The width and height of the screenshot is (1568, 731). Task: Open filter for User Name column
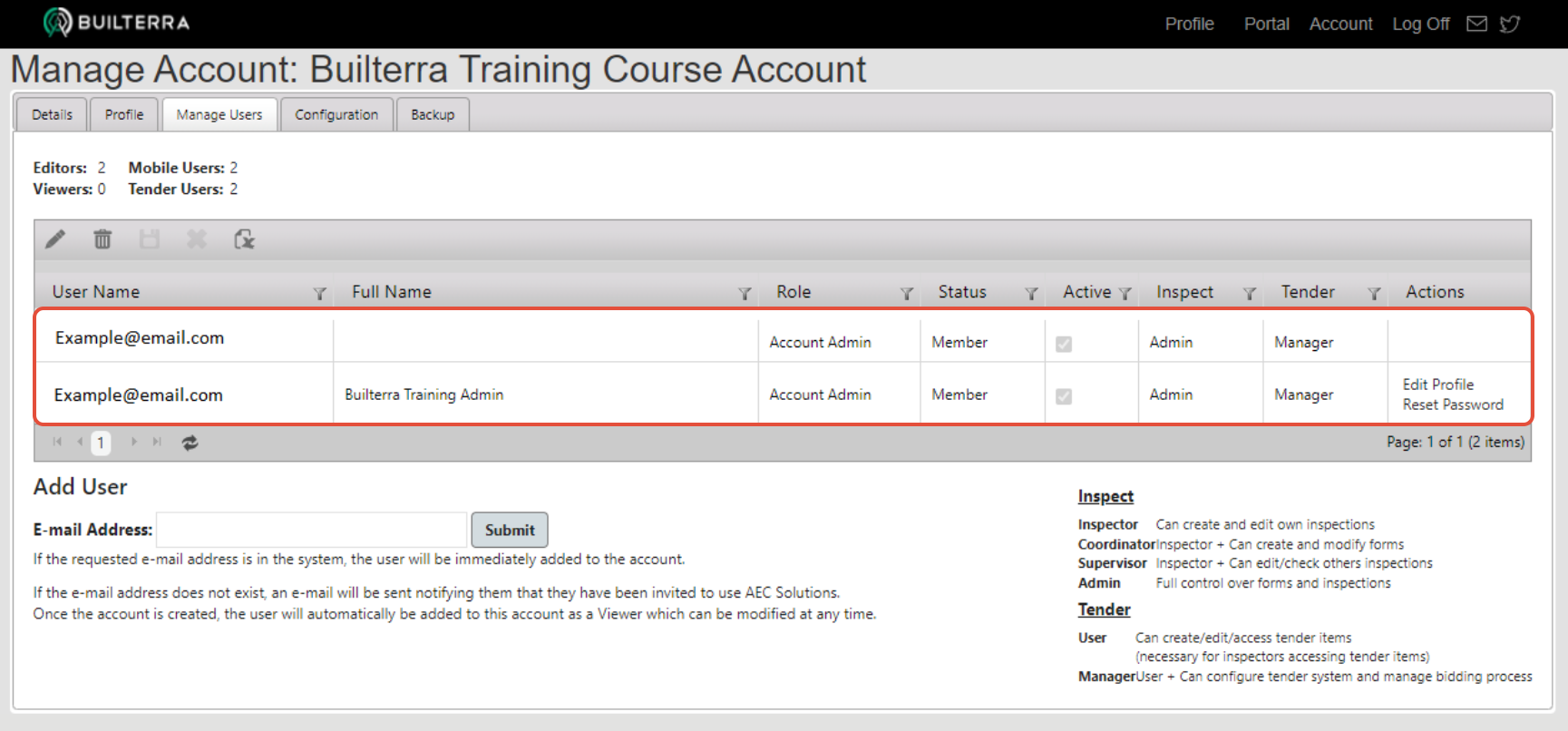point(319,294)
